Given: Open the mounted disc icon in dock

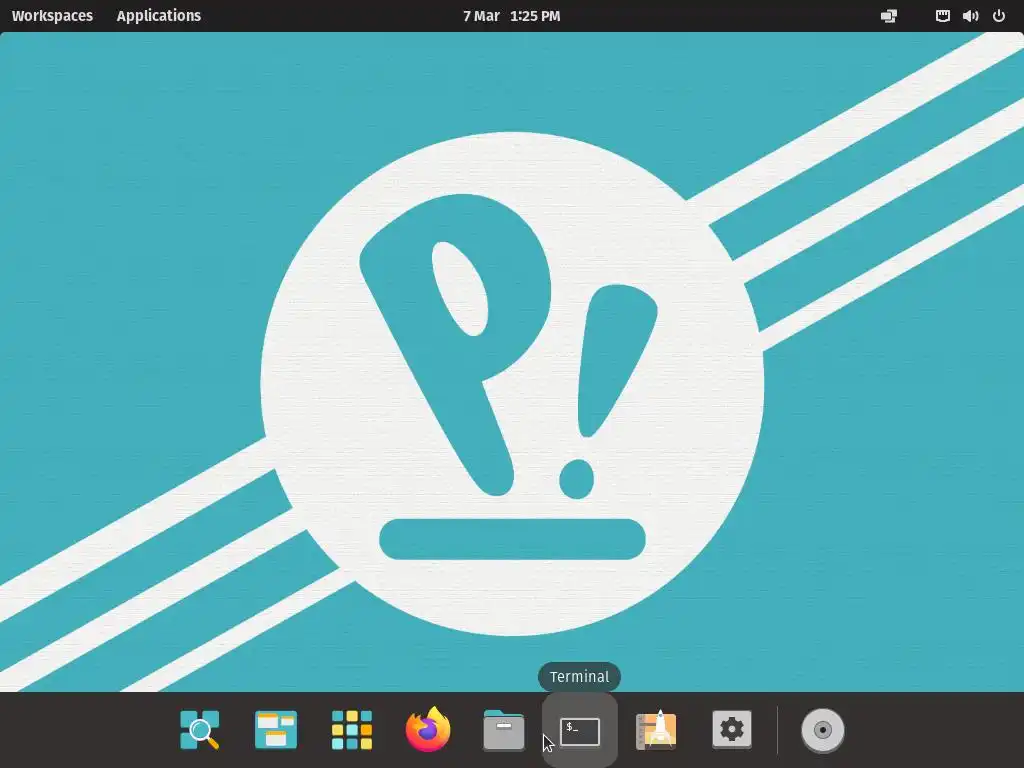Looking at the screenshot, I should coord(823,730).
